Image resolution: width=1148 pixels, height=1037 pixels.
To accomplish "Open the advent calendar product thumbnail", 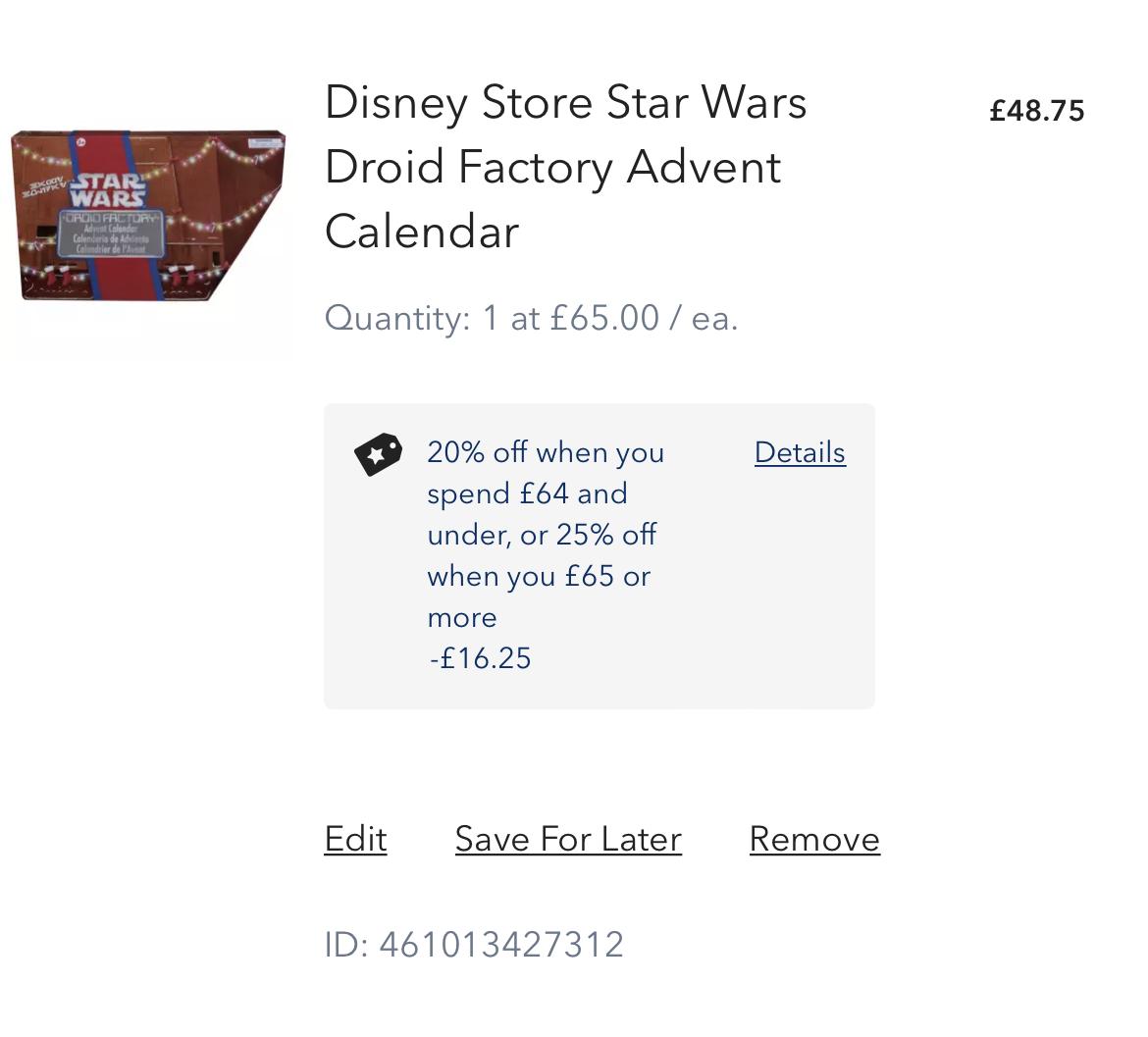I will tap(147, 216).
